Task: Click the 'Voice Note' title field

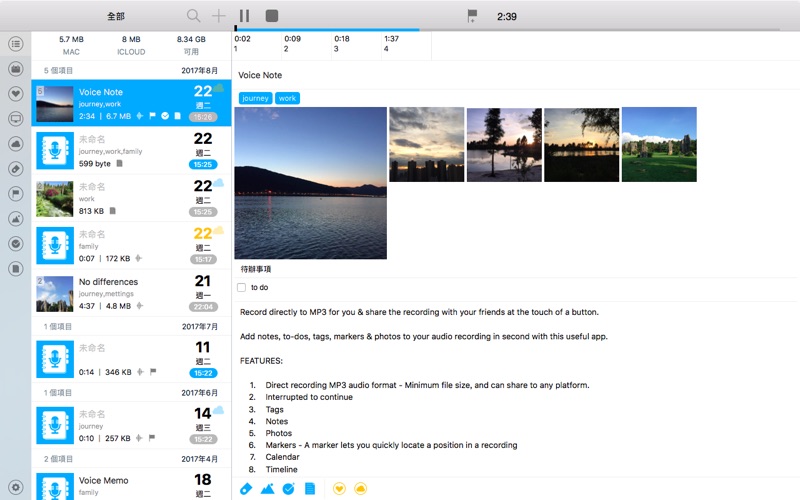Action: coord(515,75)
